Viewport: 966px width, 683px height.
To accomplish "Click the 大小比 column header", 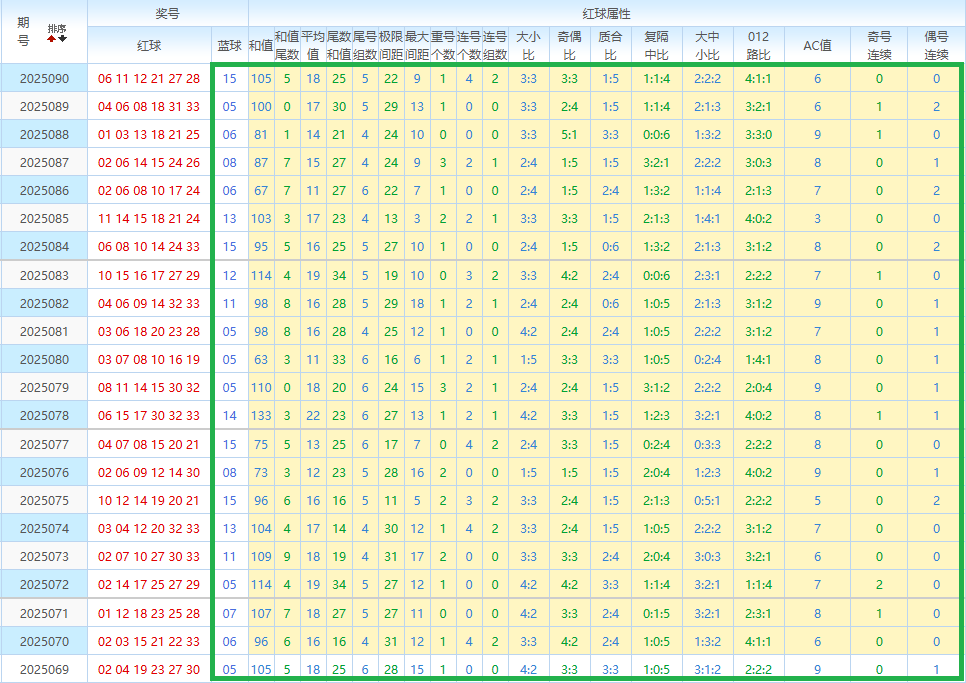I will coord(529,45).
